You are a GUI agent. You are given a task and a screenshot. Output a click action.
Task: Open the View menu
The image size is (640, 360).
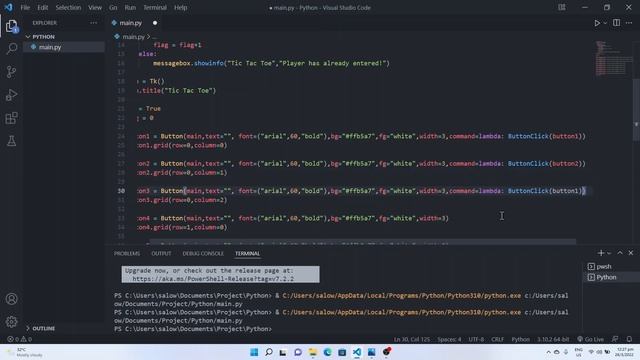(95, 7)
